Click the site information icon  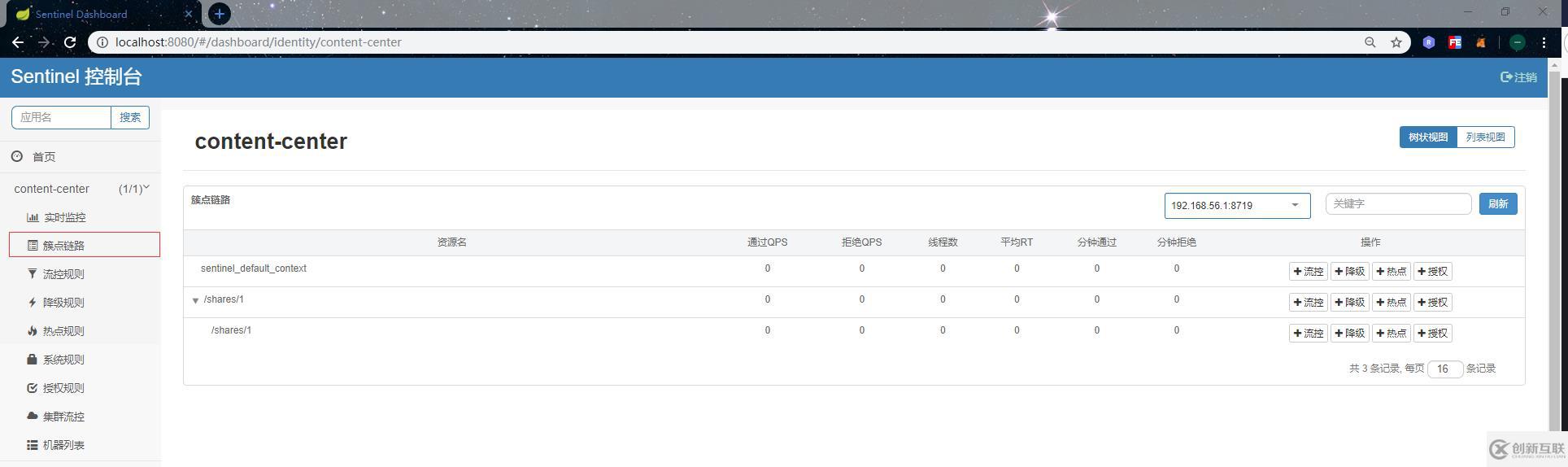[101, 42]
